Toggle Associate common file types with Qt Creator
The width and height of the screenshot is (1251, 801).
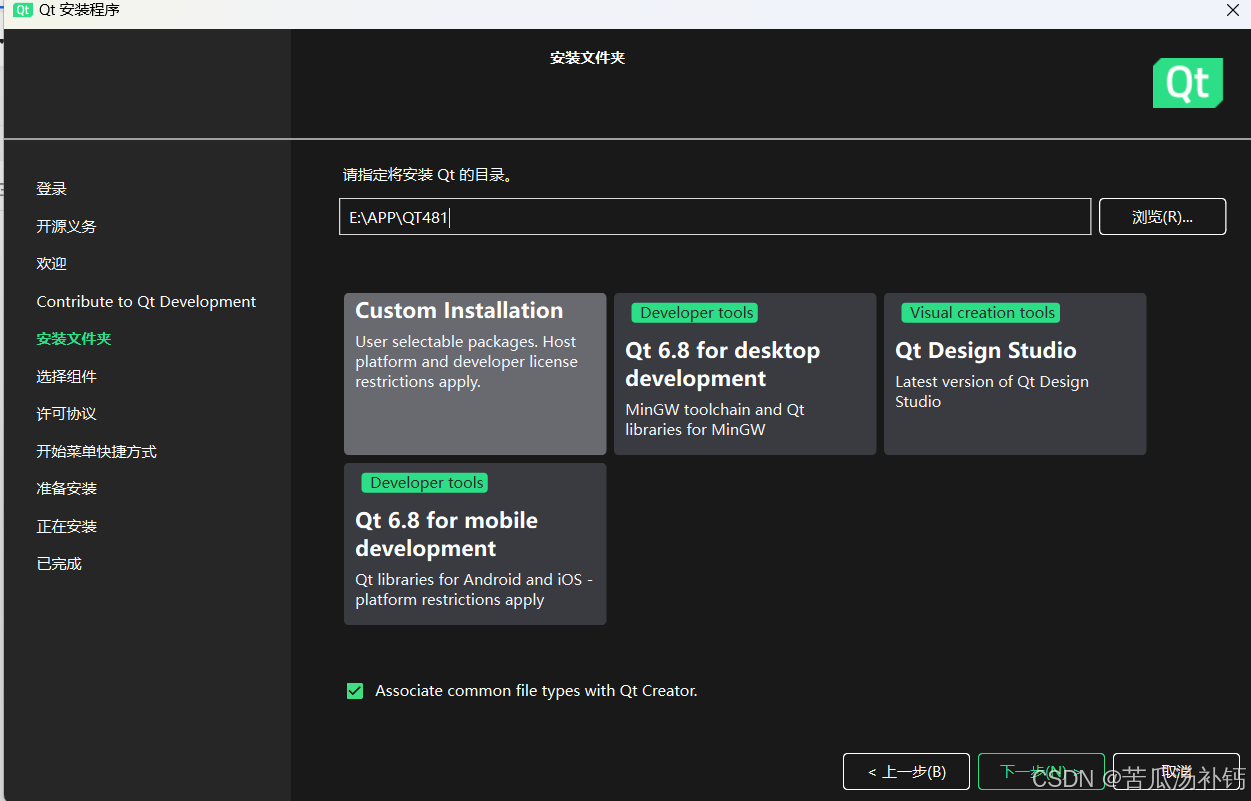[355, 691]
